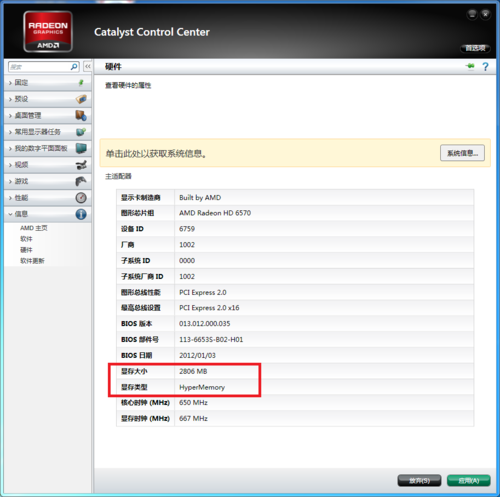Click the green pin icon beside 固定
Image resolution: width=500 pixels, height=497 pixels.
tap(81, 82)
